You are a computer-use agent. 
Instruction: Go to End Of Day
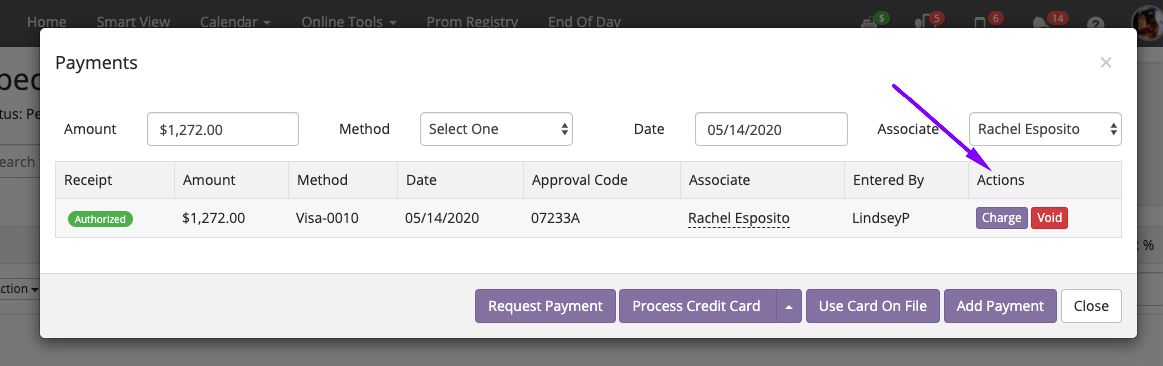(x=584, y=22)
